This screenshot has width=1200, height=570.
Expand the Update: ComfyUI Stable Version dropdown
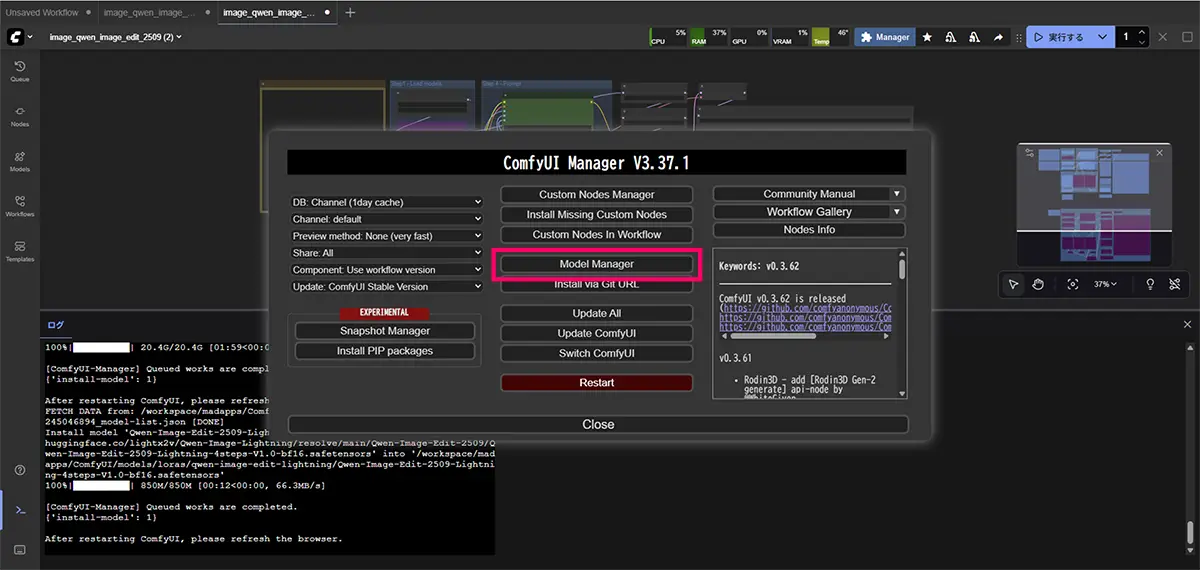coord(386,287)
